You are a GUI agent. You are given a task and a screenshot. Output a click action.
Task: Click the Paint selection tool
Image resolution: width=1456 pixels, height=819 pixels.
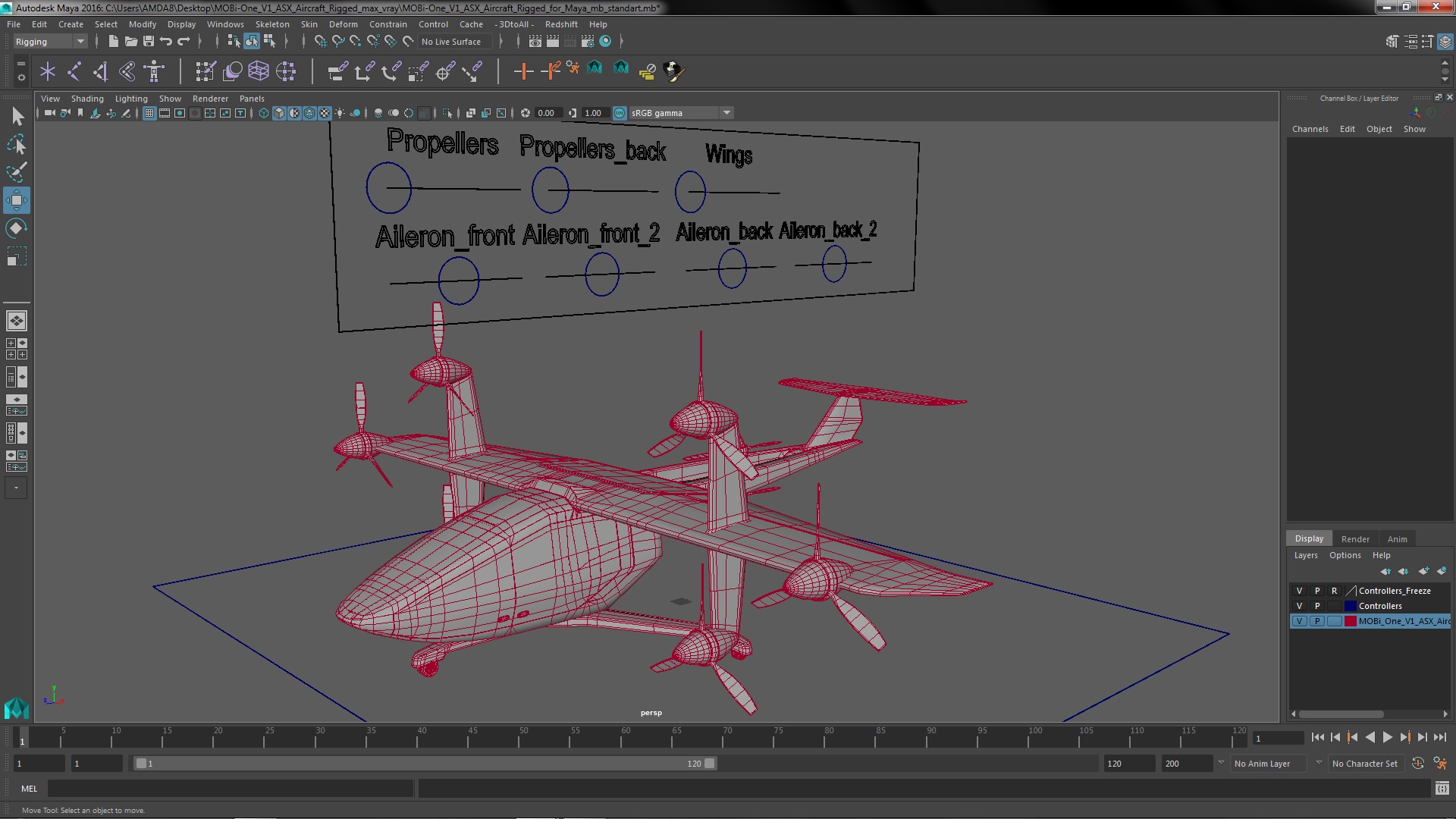coord(16,172)
